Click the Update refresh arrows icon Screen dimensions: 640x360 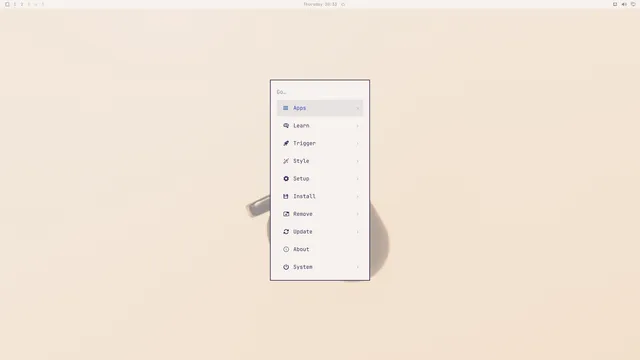pyautogui.click(x=286, y=231)
